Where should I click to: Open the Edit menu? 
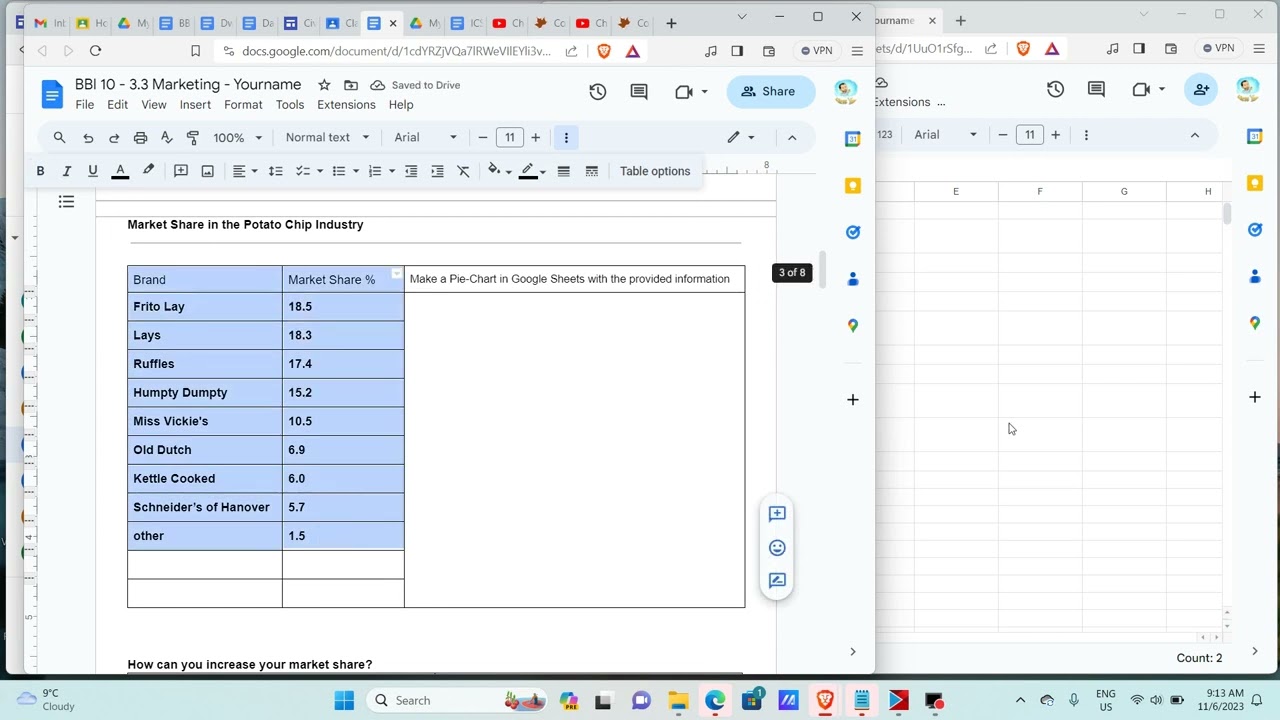point(118,104)
